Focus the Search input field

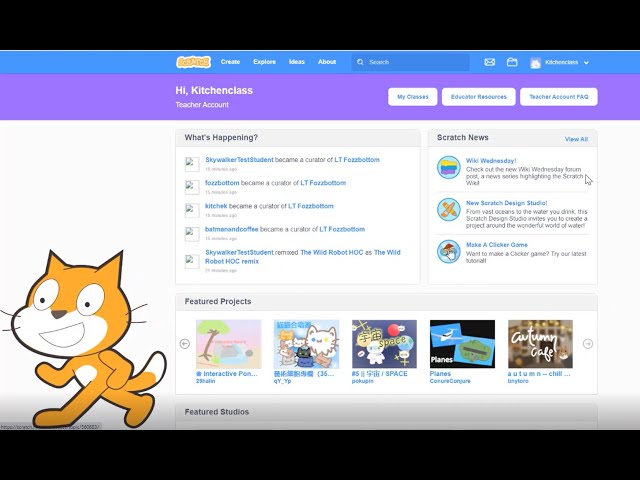click(x=411, y=62)
